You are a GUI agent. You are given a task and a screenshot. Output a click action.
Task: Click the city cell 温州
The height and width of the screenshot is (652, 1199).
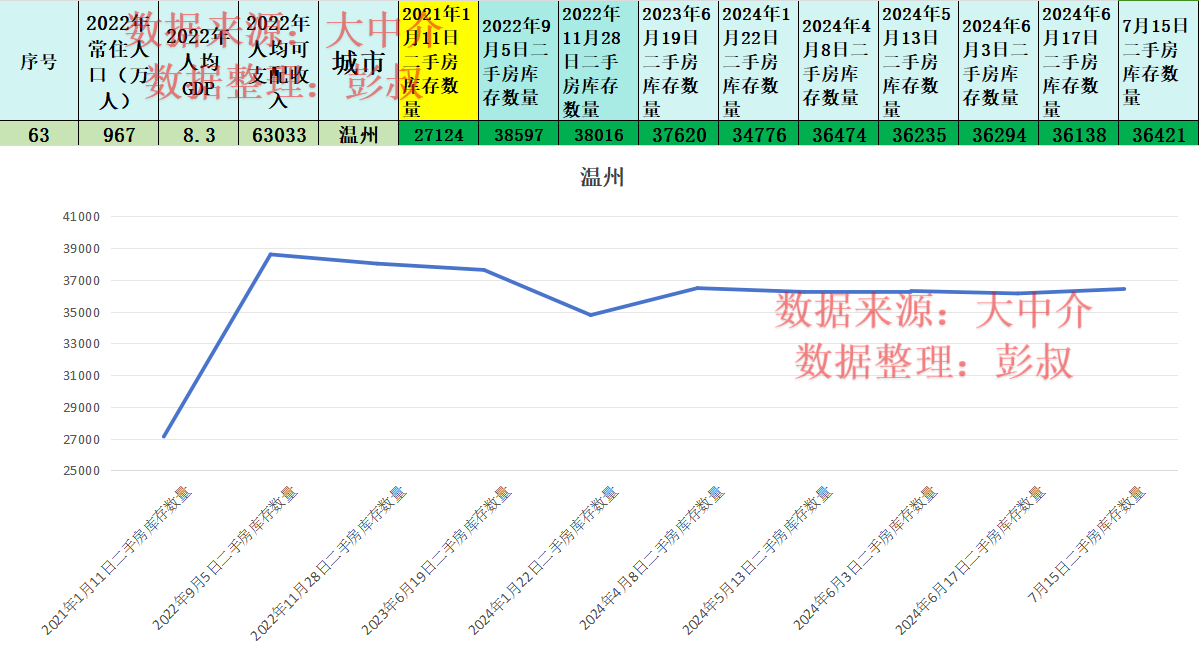pyautogui.click(x=359, y=134)
